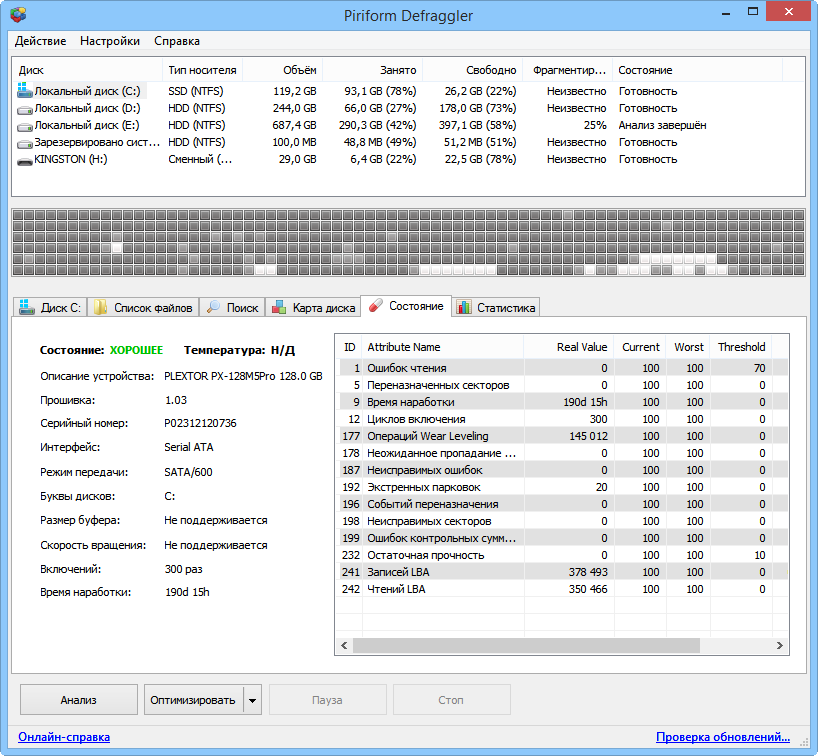Viewport: 818px width, 756px height.
Task: Expand the Оптимизировать dropdown arrow
Action: pos(252,700)
